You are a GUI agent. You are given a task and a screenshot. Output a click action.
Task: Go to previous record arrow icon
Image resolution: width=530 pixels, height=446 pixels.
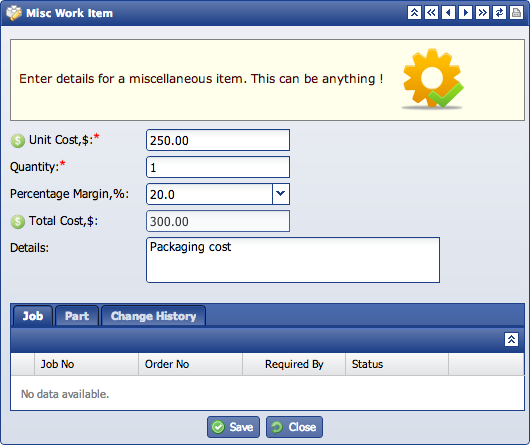[x=448, y=13]
